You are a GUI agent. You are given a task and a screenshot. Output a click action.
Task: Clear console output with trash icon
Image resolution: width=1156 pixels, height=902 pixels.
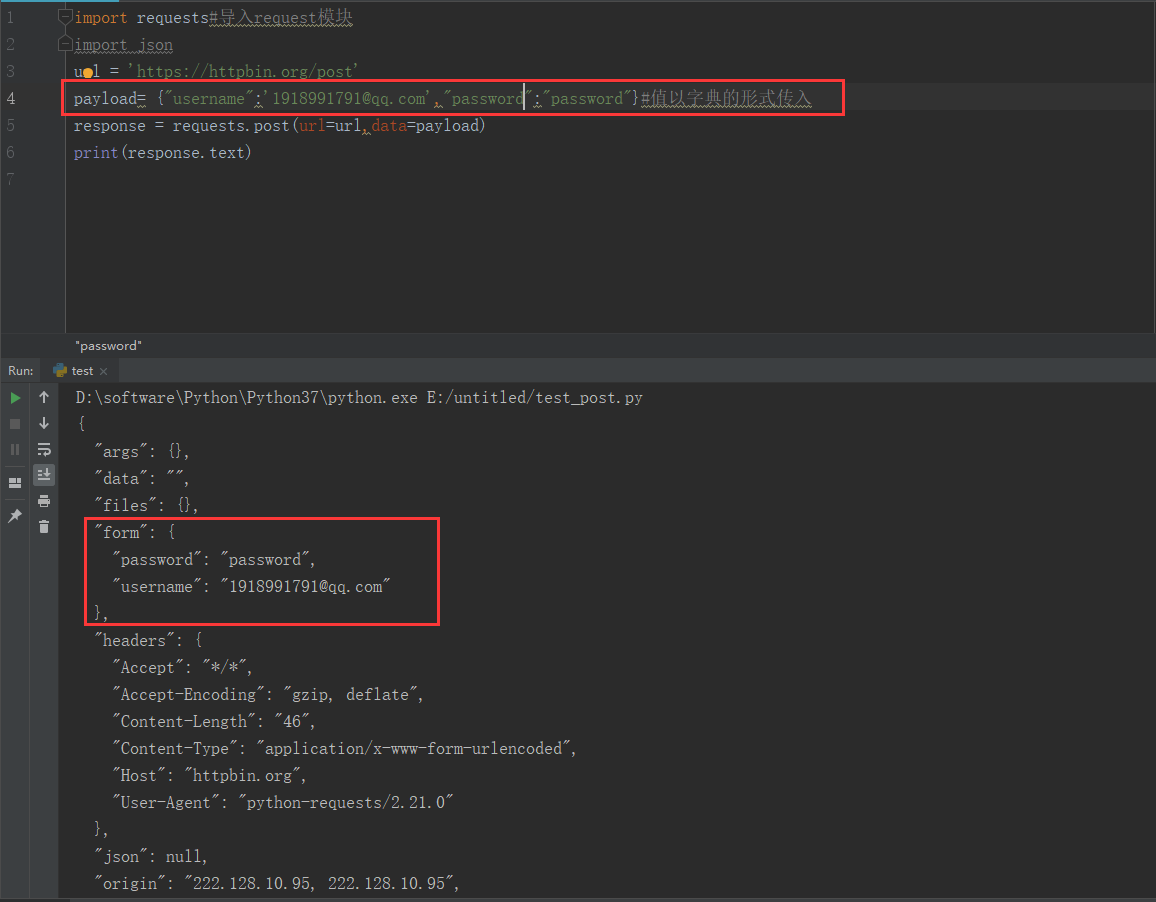[x=44, y=527]
